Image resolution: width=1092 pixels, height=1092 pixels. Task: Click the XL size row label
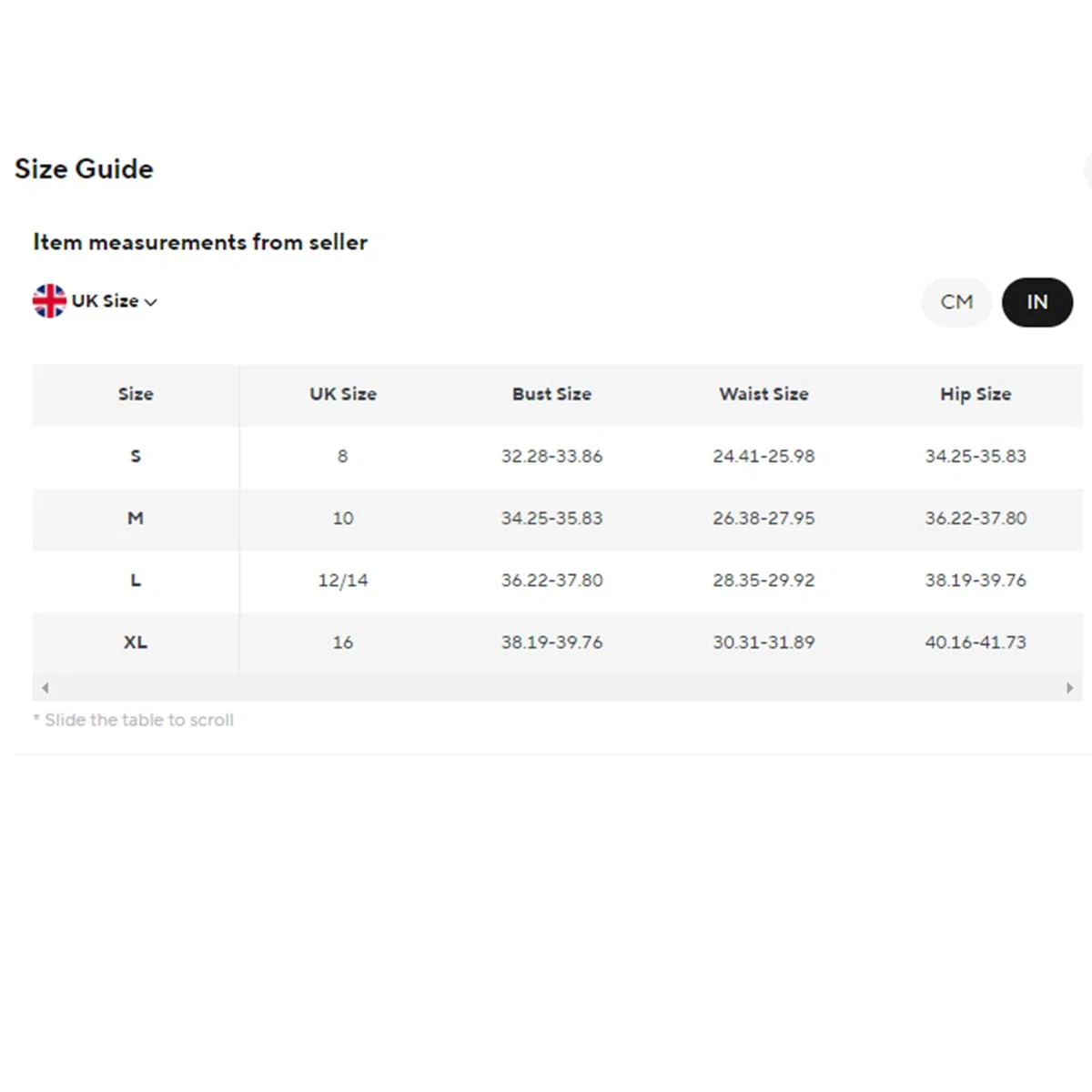point(136,642)
